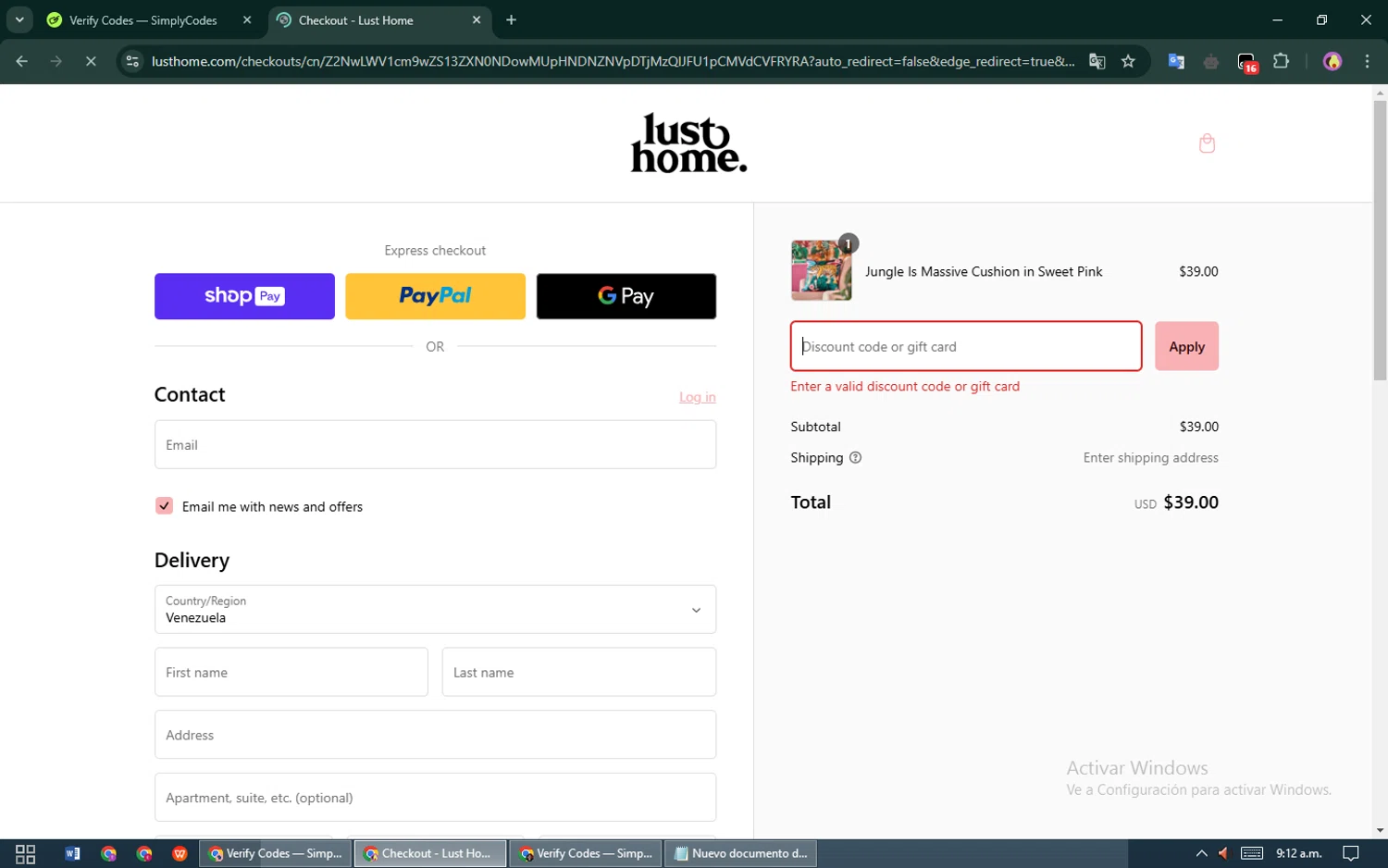Open the touch keyboard tray icon
Screen dimensions: 1388x868
[x=1252, y=853]
